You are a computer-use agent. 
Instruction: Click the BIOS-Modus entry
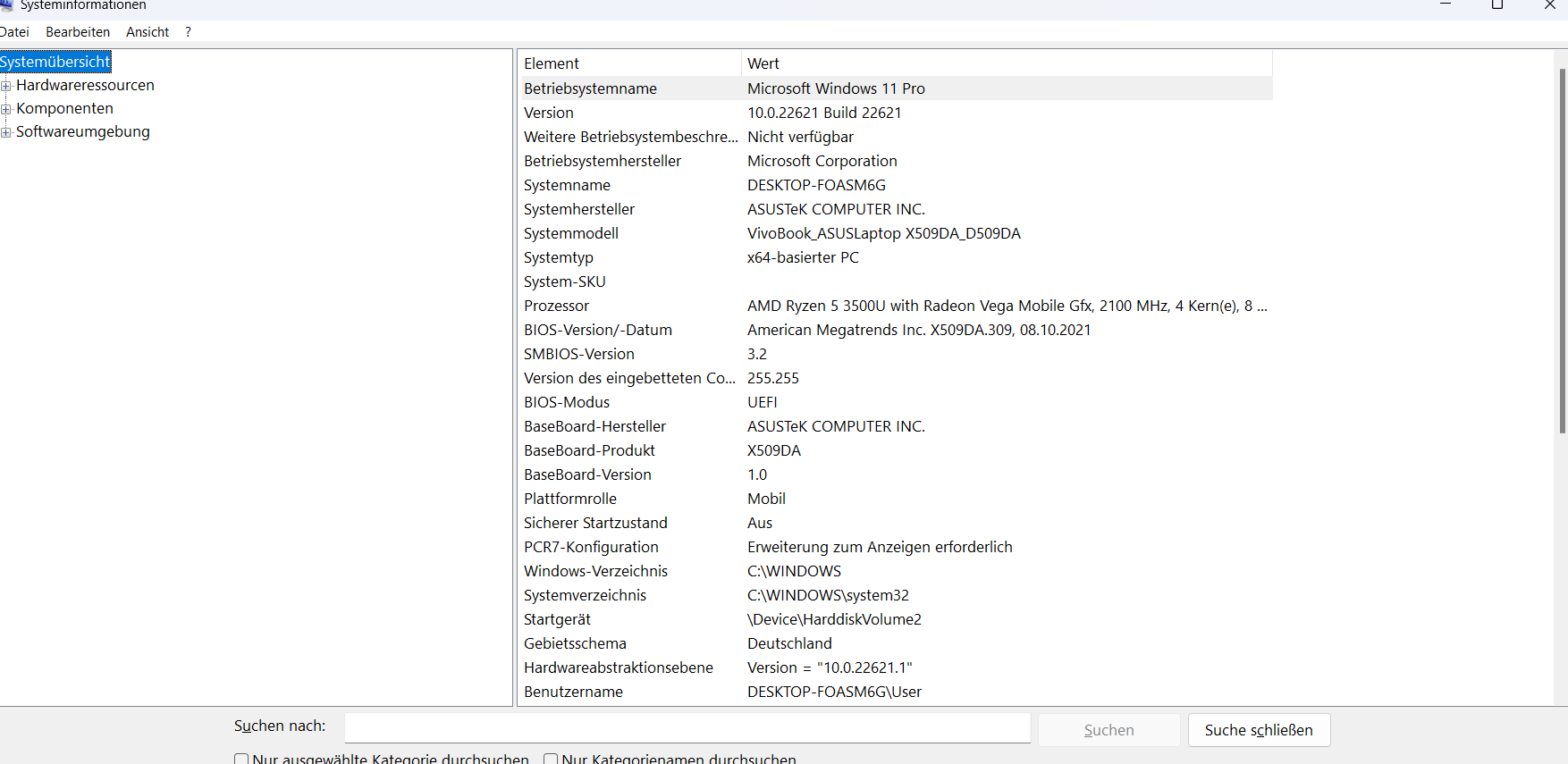(567, 402)
